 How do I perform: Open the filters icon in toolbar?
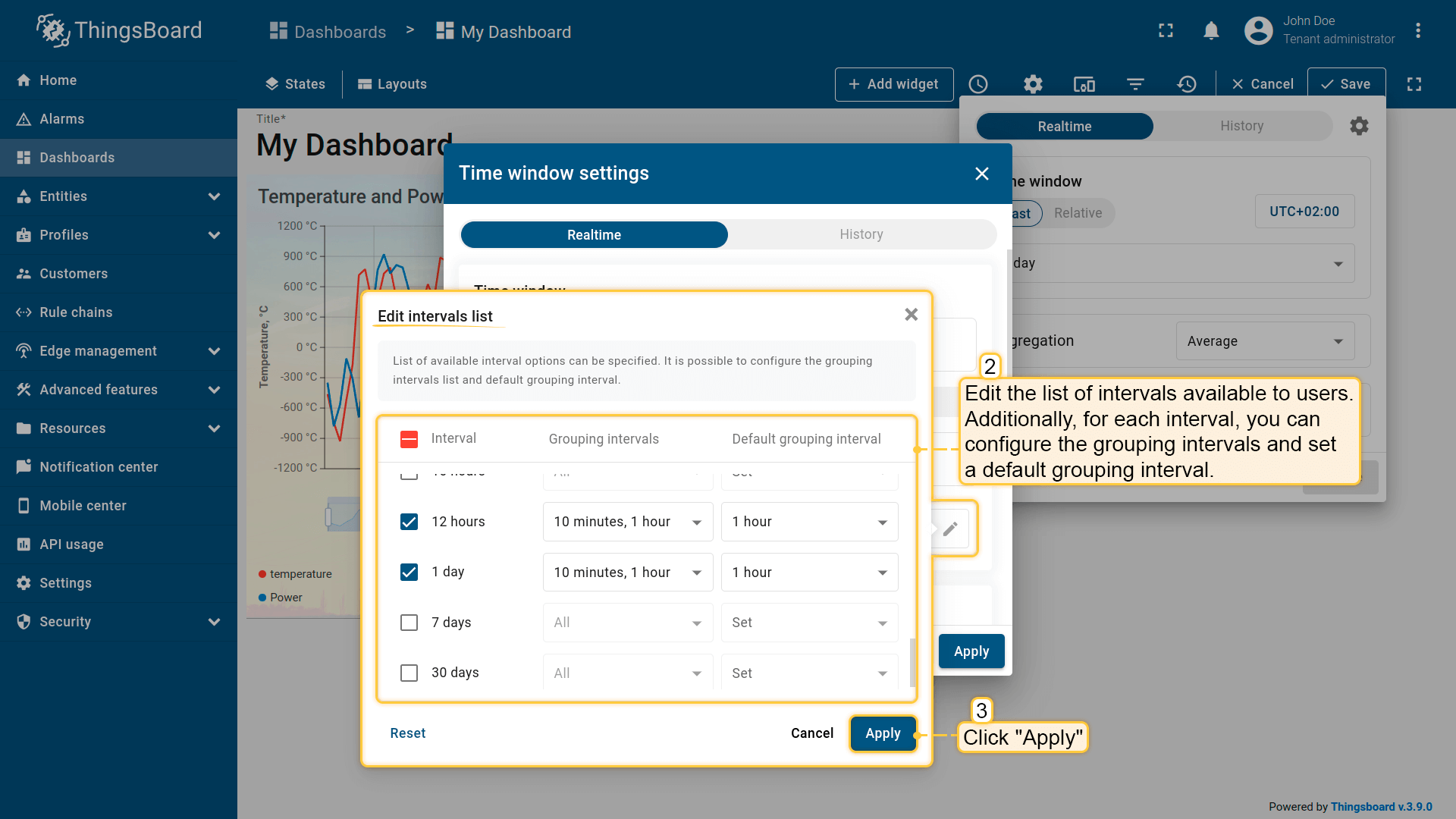click(x=1135, y=84)
